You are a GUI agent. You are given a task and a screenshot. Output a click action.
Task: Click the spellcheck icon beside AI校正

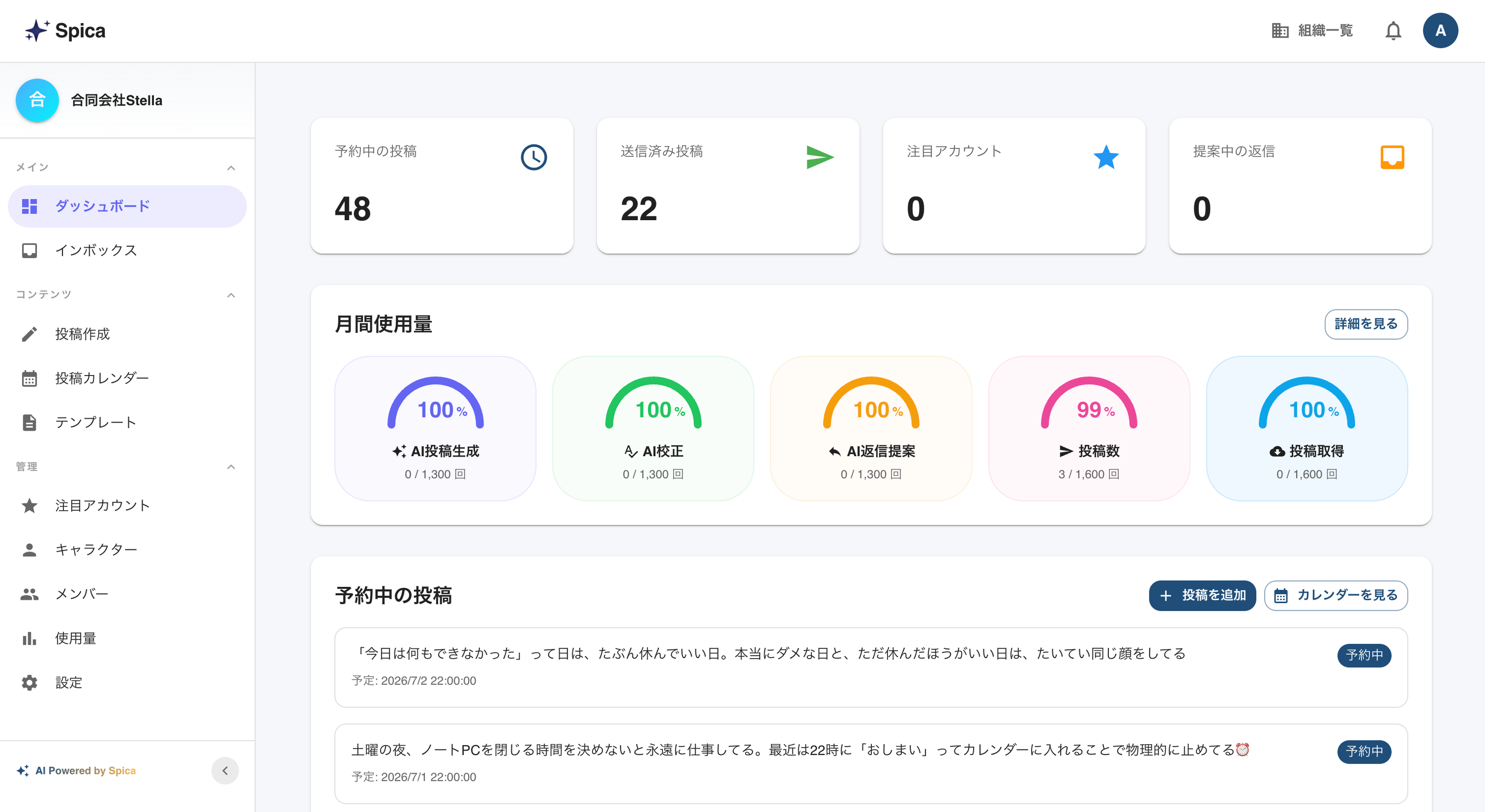[631, 451]
